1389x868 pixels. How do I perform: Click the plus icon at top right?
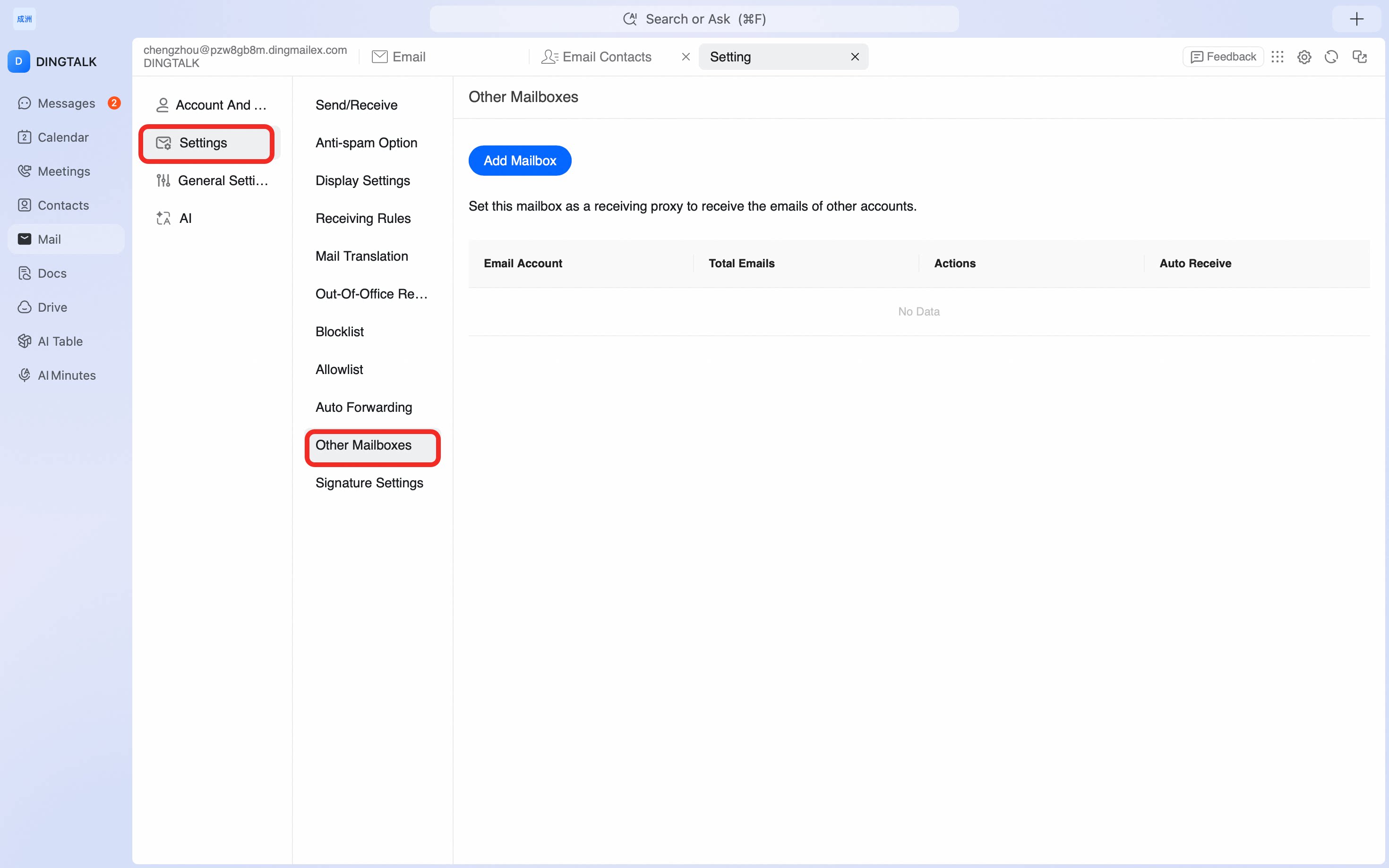point(1356,19)
